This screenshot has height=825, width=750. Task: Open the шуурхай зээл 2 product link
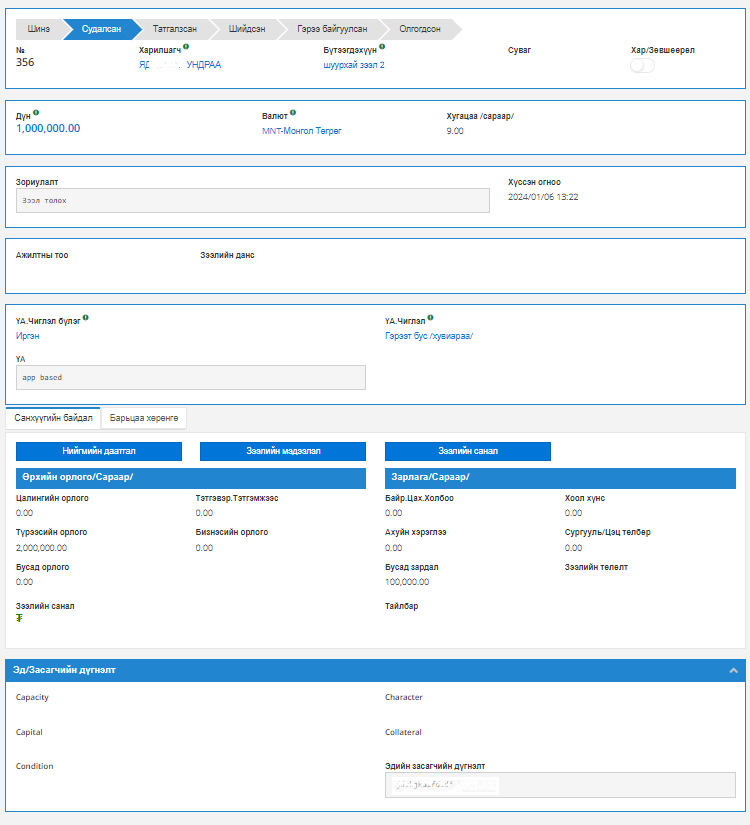pyautogui.click(x=354, y=65)
